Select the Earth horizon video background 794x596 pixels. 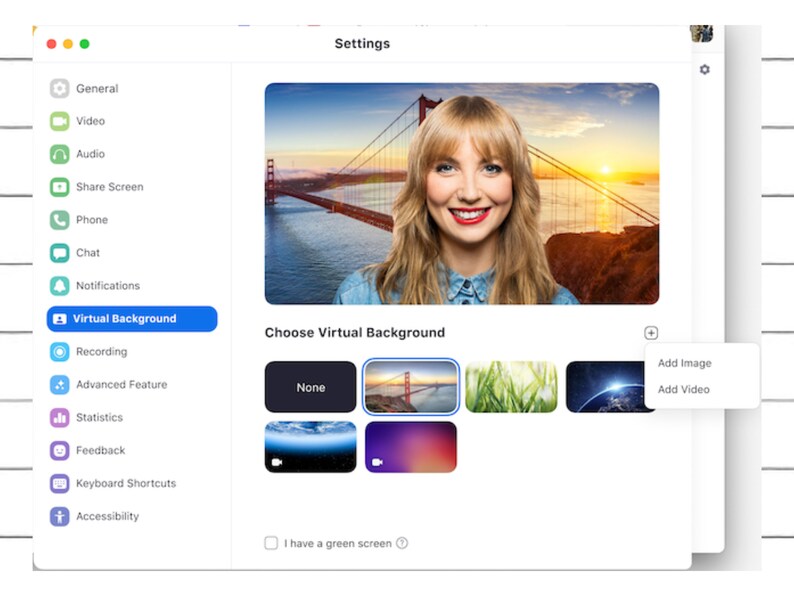[310, 447]
